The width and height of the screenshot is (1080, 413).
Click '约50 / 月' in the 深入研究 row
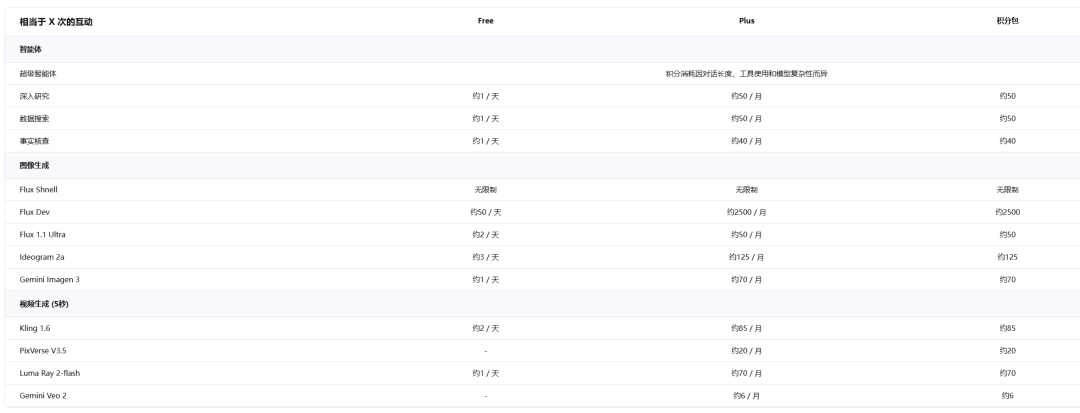pyautogui.click(x=747, y=96)
